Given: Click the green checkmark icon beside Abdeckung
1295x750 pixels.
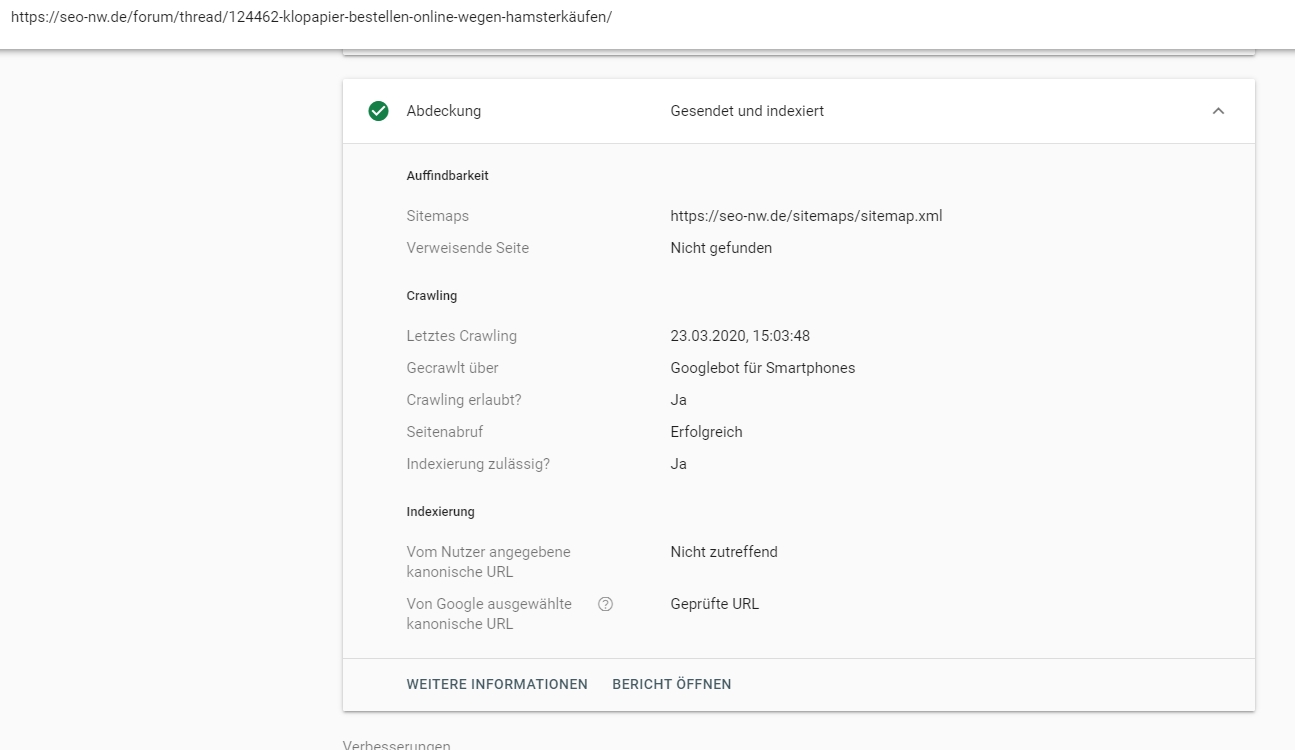Looking at the screenshot, I should [x=378, y=111].
